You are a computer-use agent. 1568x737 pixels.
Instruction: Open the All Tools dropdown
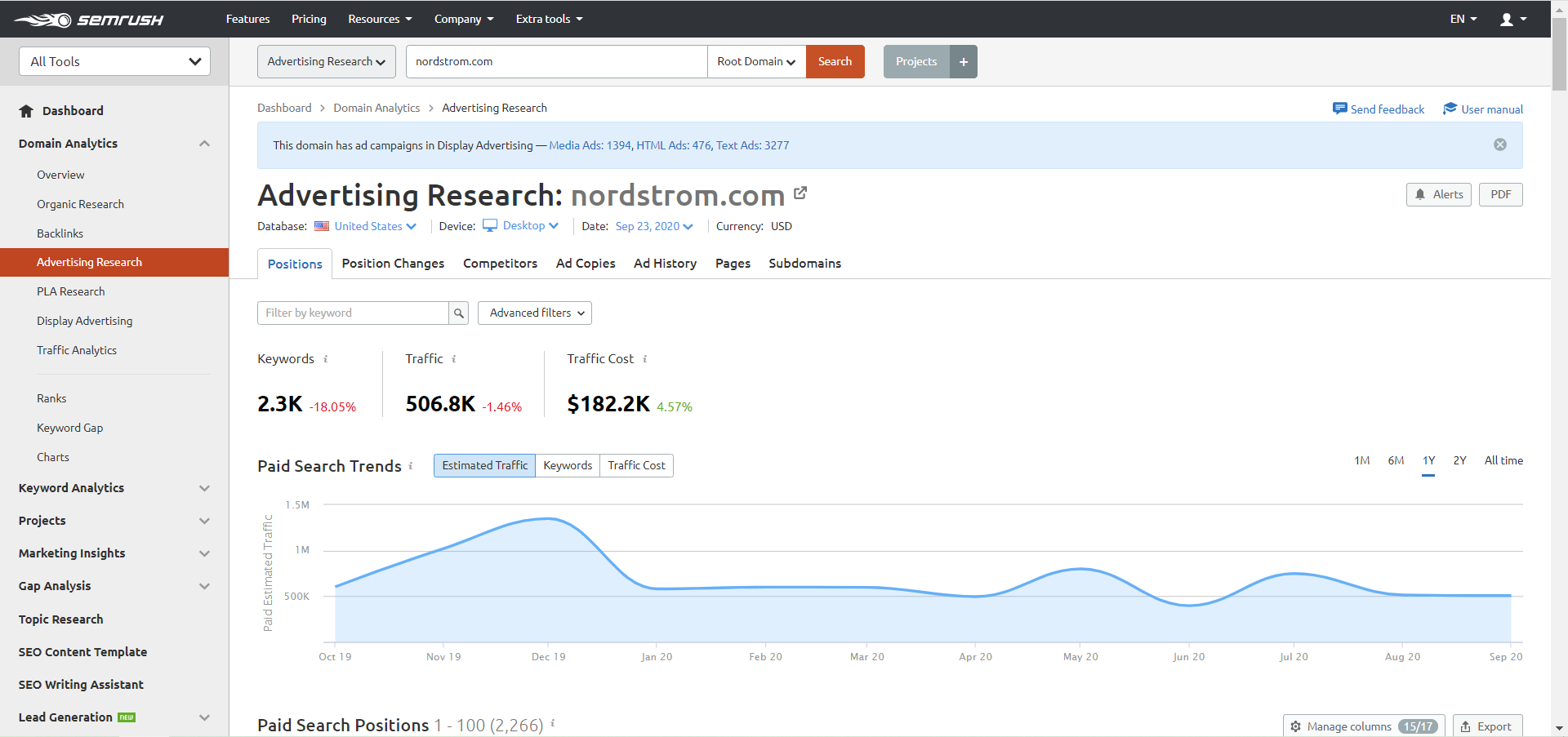point(114,62)
